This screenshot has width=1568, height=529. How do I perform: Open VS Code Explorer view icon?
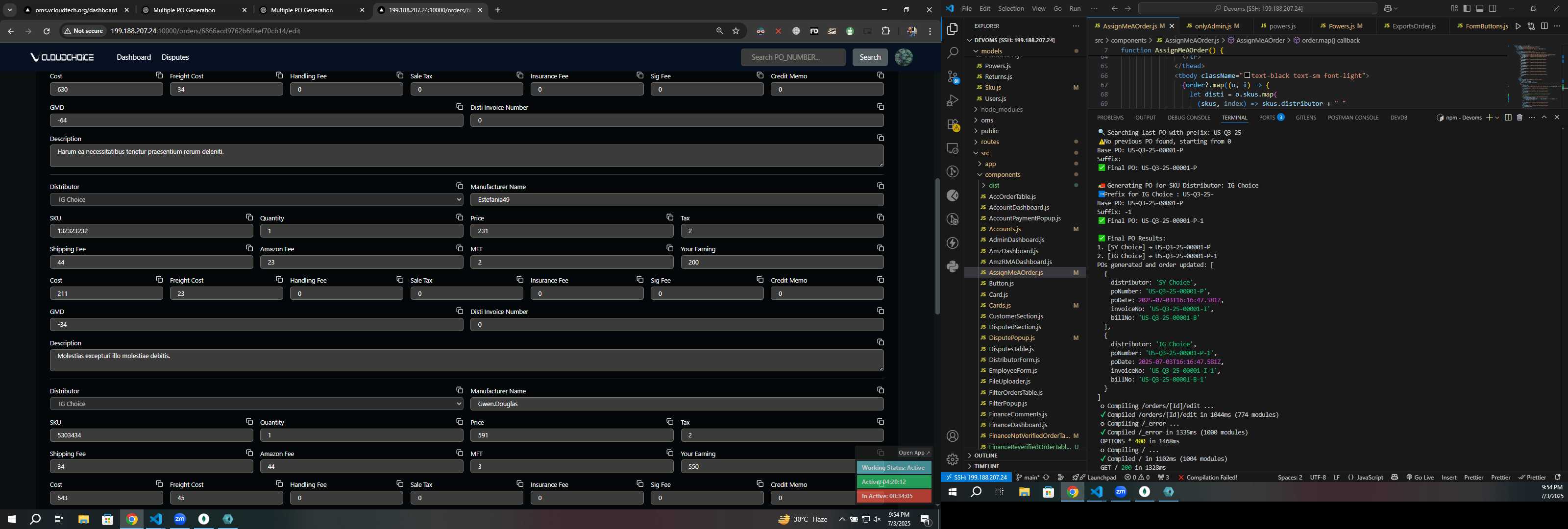tap(953, 29)
